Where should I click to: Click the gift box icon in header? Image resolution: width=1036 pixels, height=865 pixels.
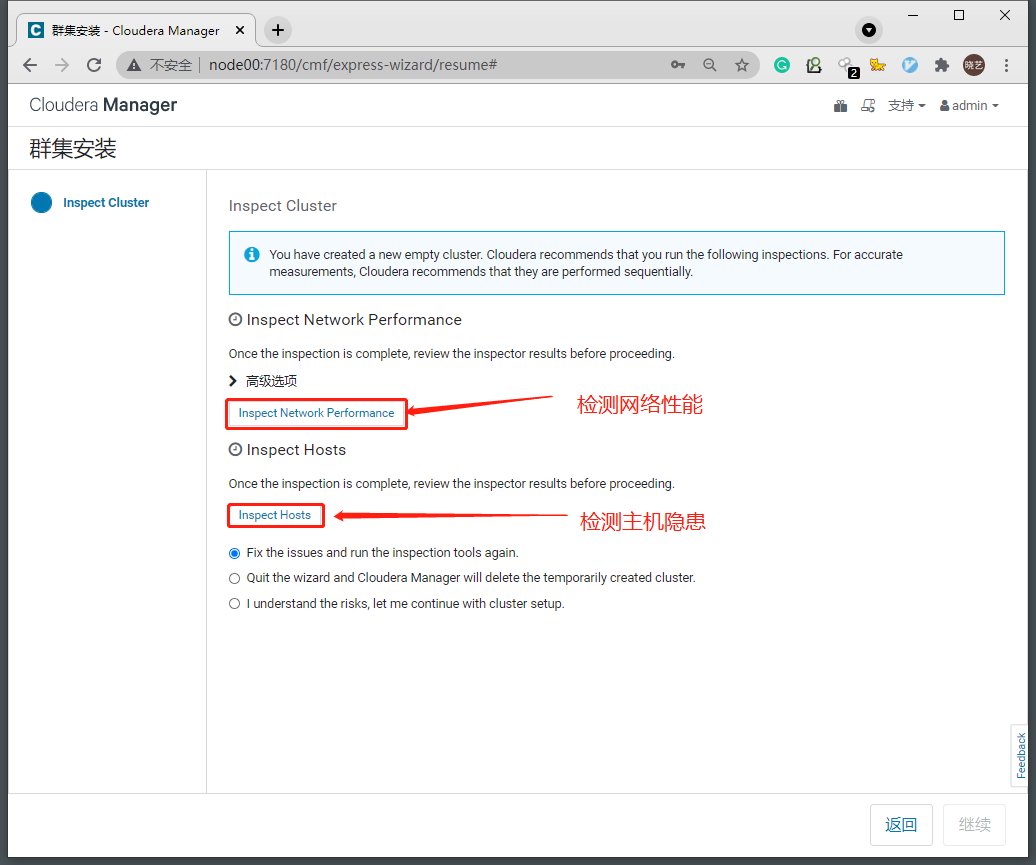tap(840, 106)
